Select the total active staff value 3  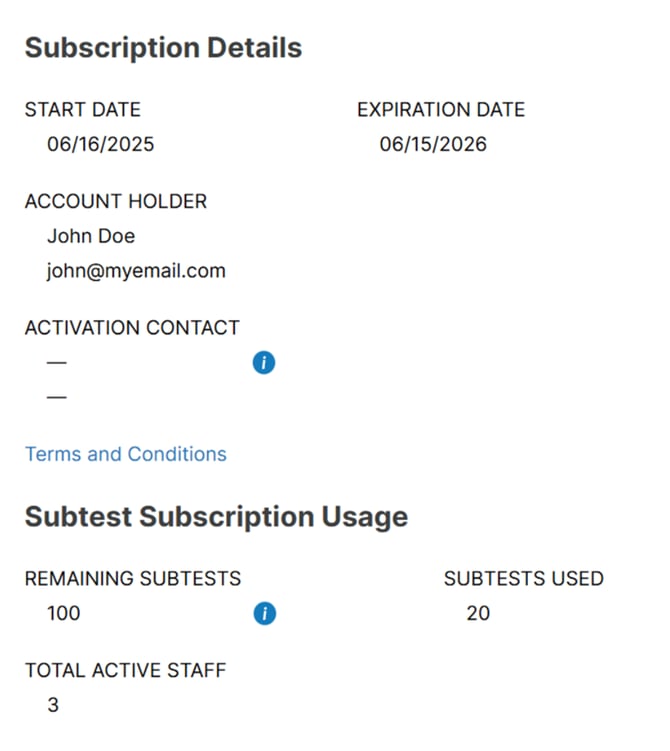[x=53, y=705]
